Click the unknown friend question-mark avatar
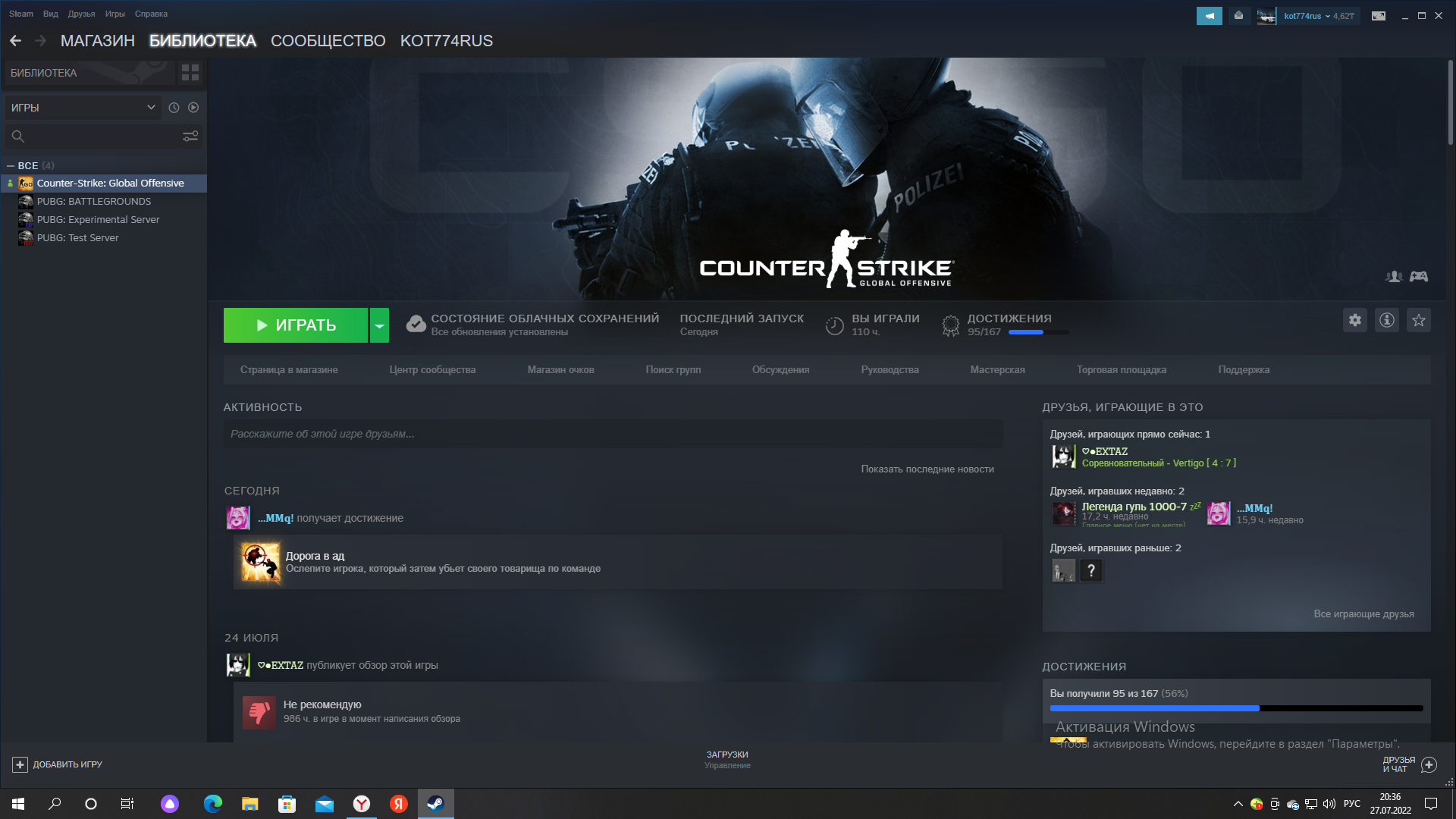 point(1090,570)
